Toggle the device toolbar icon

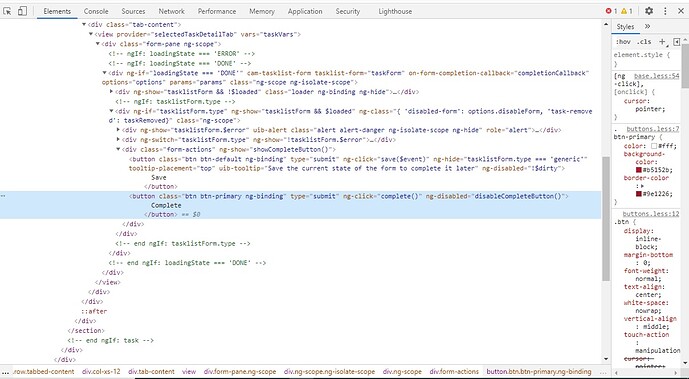[x=22, y=11]
